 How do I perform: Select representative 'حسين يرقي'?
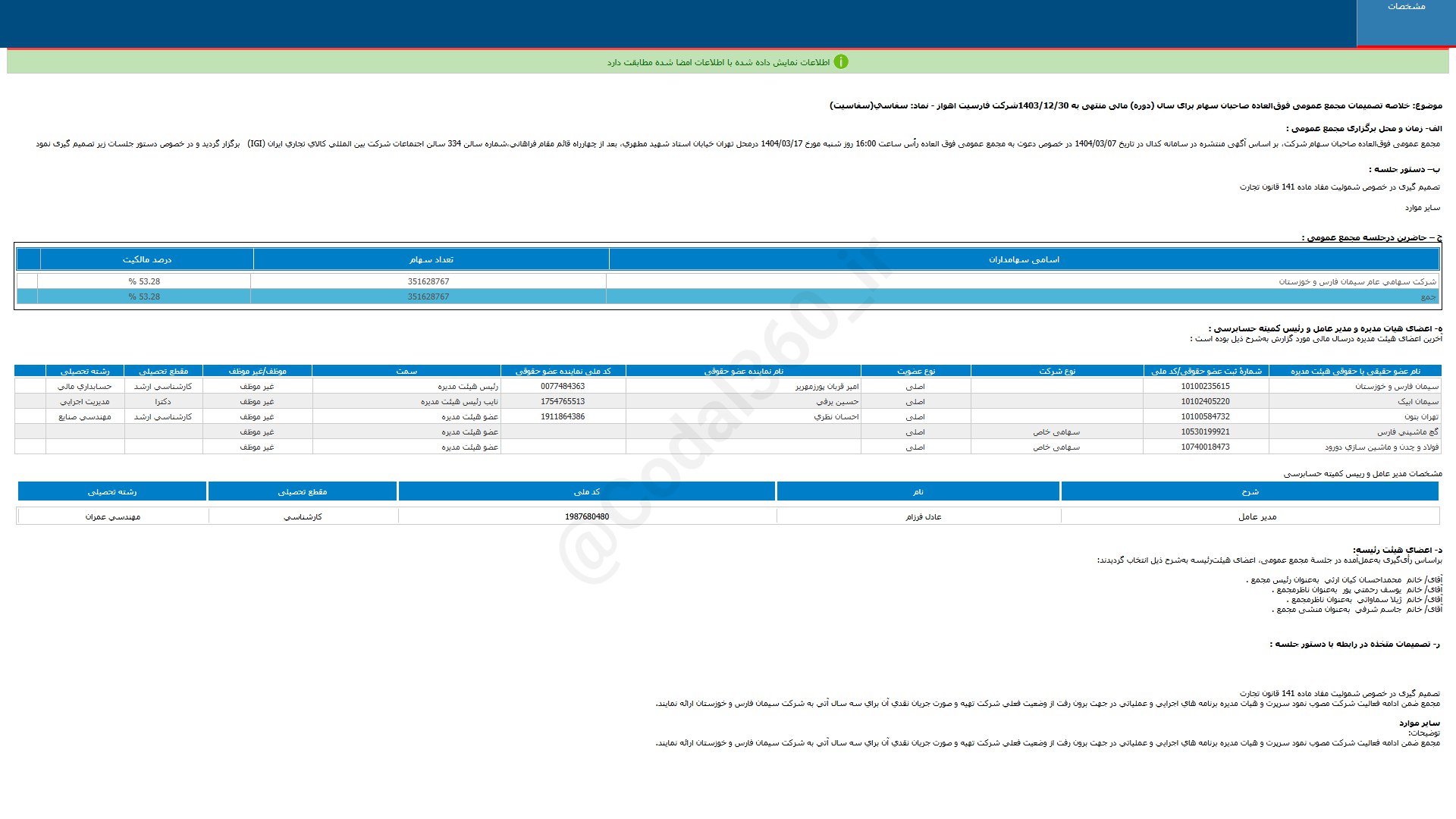click(x=838, y=401)
